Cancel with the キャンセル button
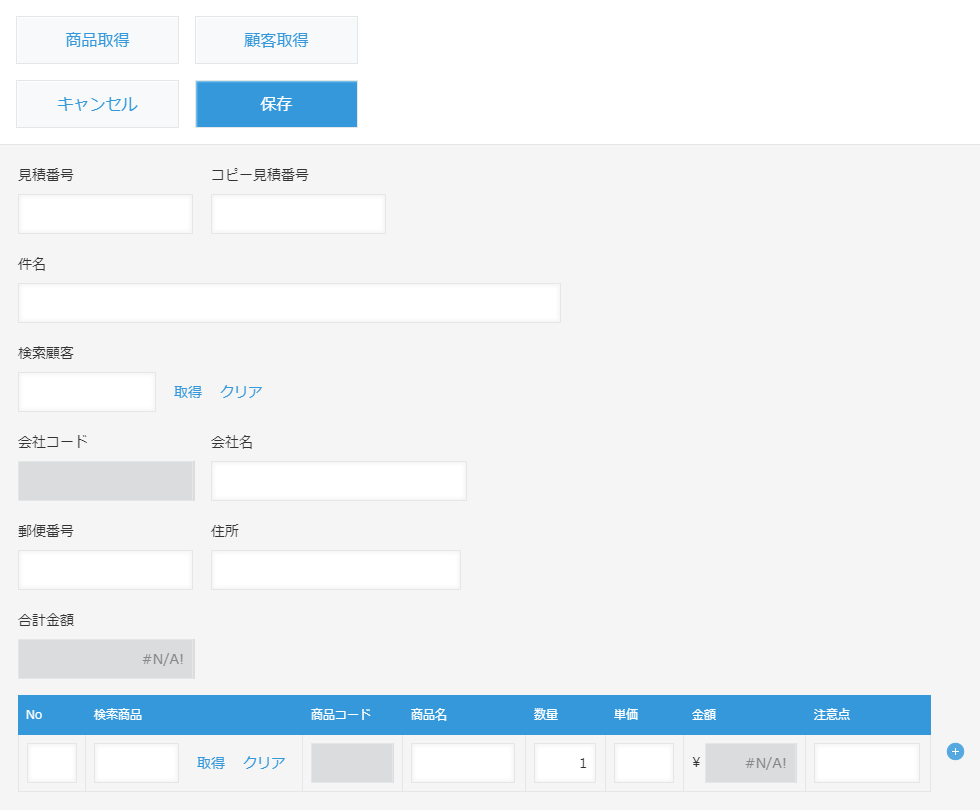Image resolution: width=980 pixels, height=810 pixels. [98, 104]
